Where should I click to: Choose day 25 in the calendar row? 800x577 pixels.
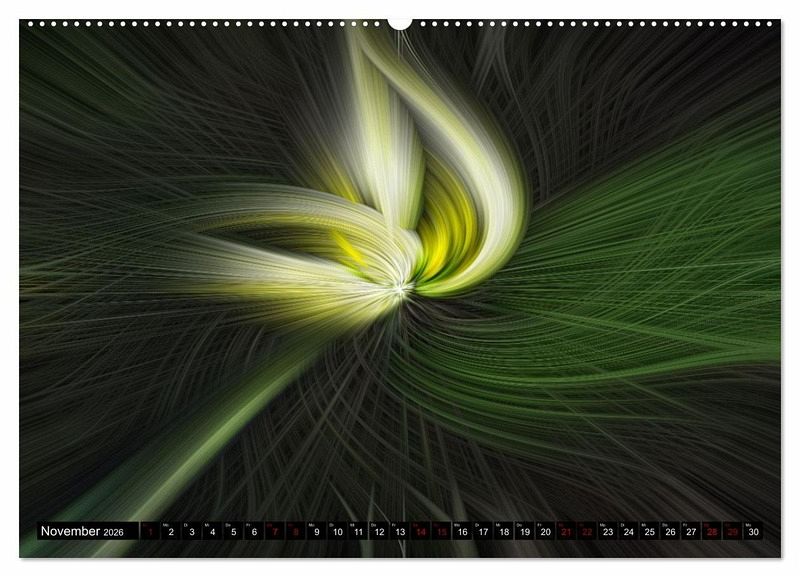[x=649, y=532]
